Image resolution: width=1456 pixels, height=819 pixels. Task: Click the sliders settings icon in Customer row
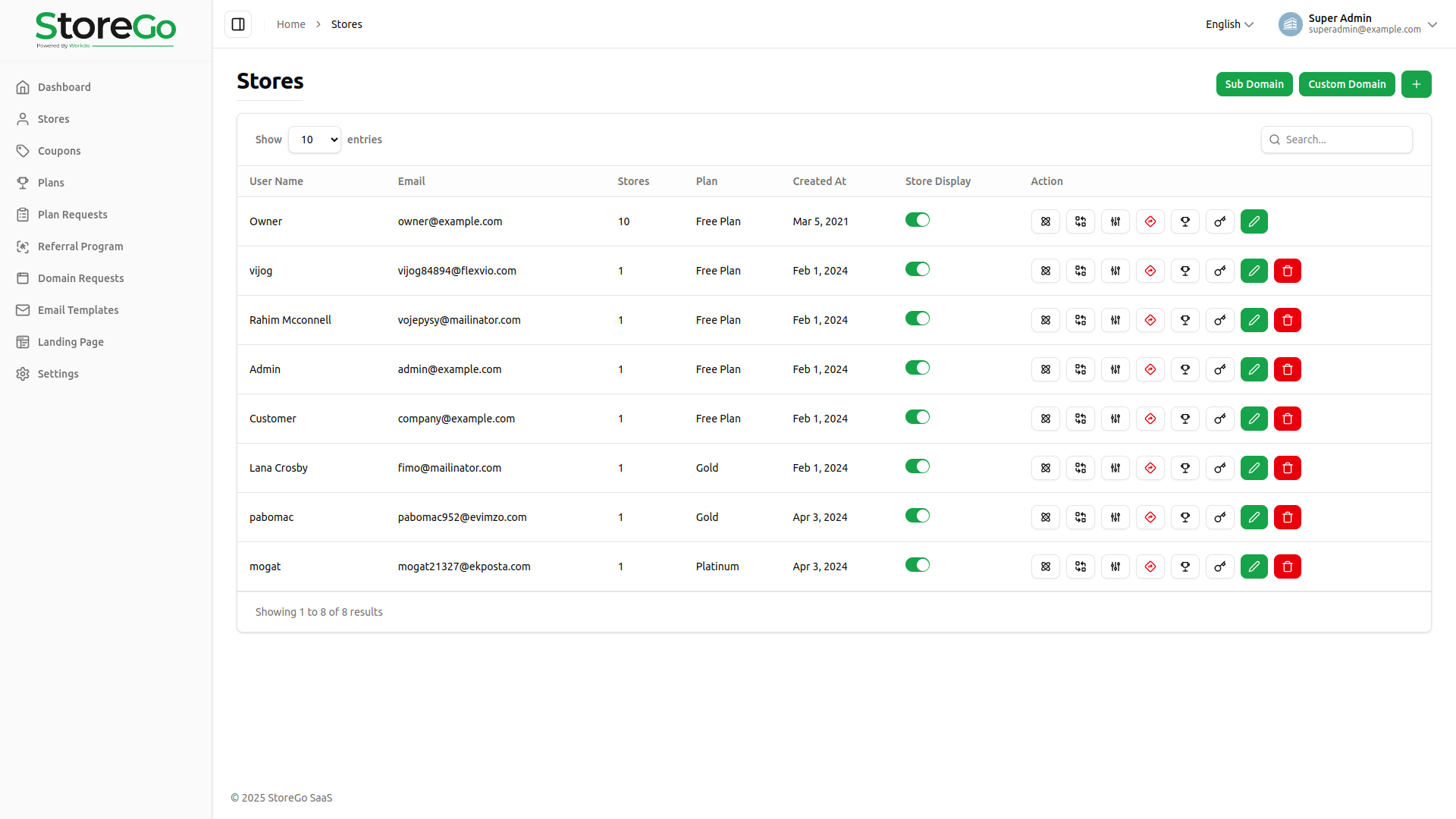1115,419
